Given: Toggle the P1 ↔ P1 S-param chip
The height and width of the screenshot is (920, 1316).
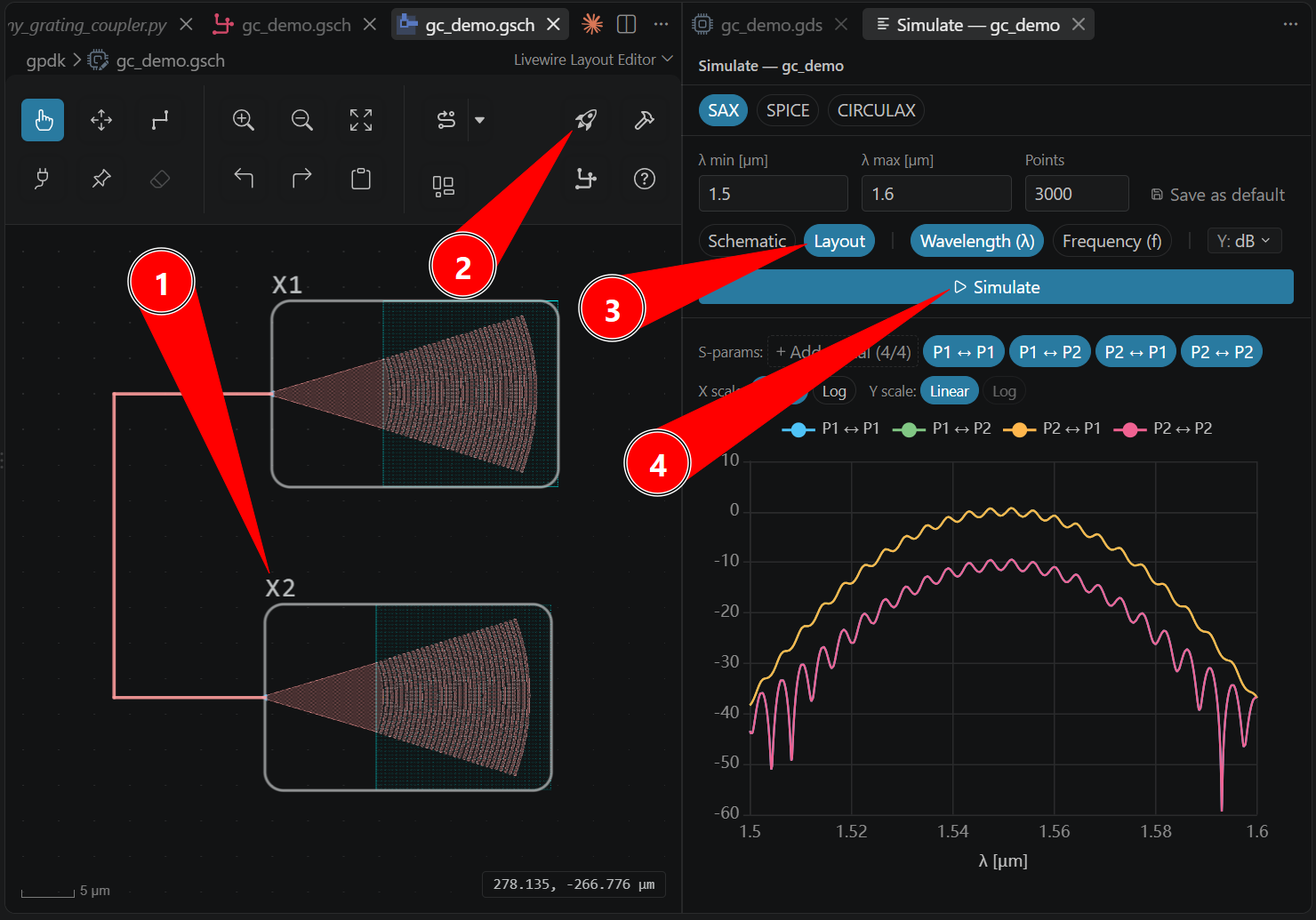Looking at the screenshot, I should [x=964, y=352].
